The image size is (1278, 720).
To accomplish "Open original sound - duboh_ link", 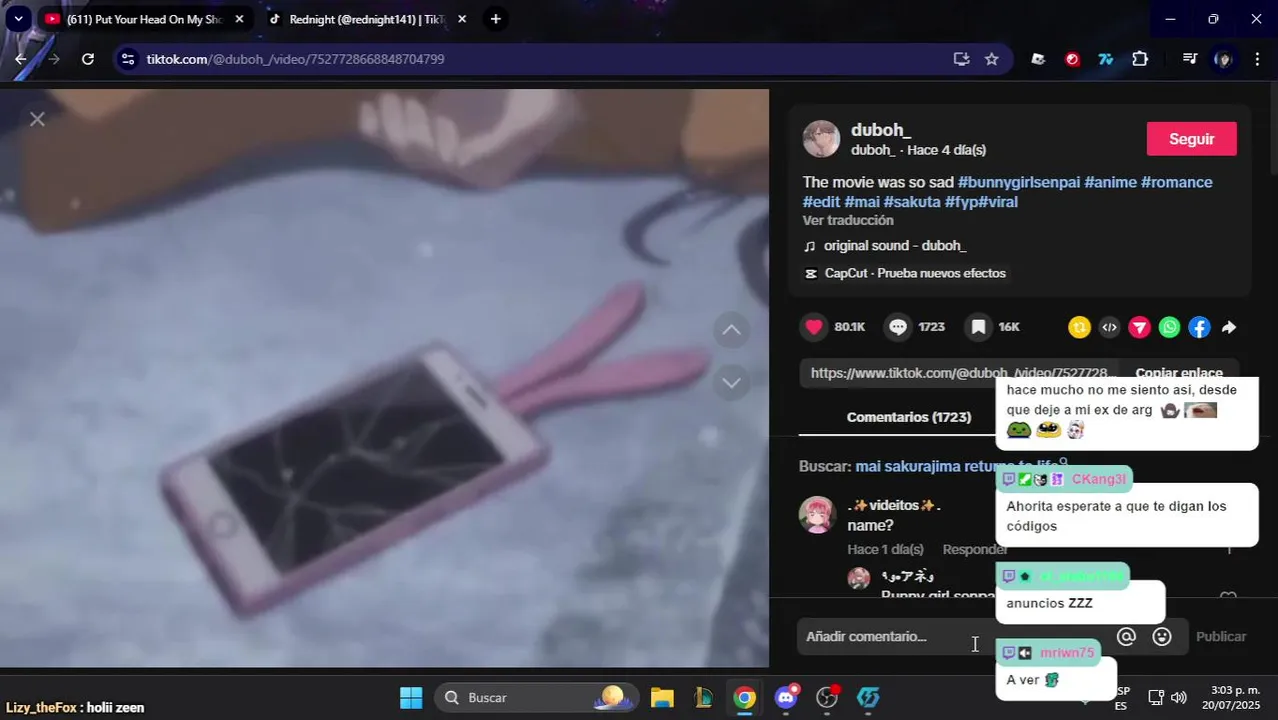I will point(895,246).
